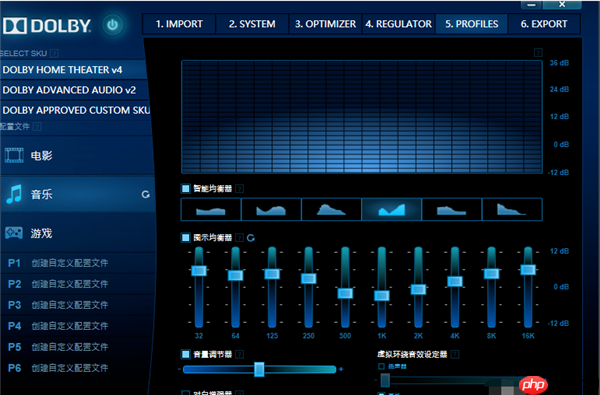Open help for 智能均衡器
The height and width of the screenshot is (395, 600).
240,189
